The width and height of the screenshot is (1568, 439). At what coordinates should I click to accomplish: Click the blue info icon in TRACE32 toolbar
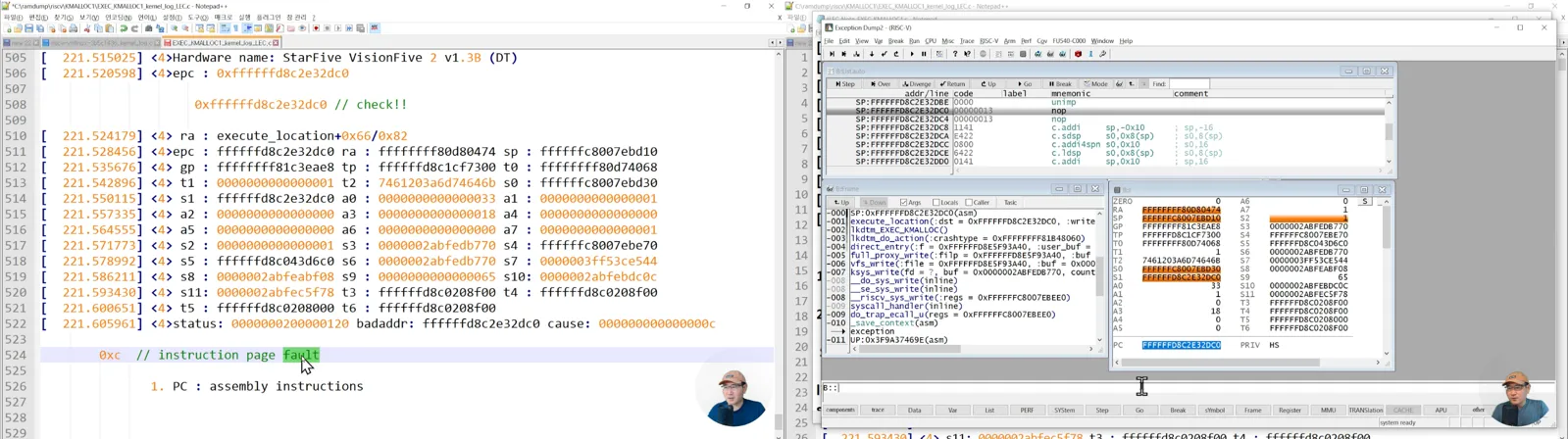(x=1090, y=54)
